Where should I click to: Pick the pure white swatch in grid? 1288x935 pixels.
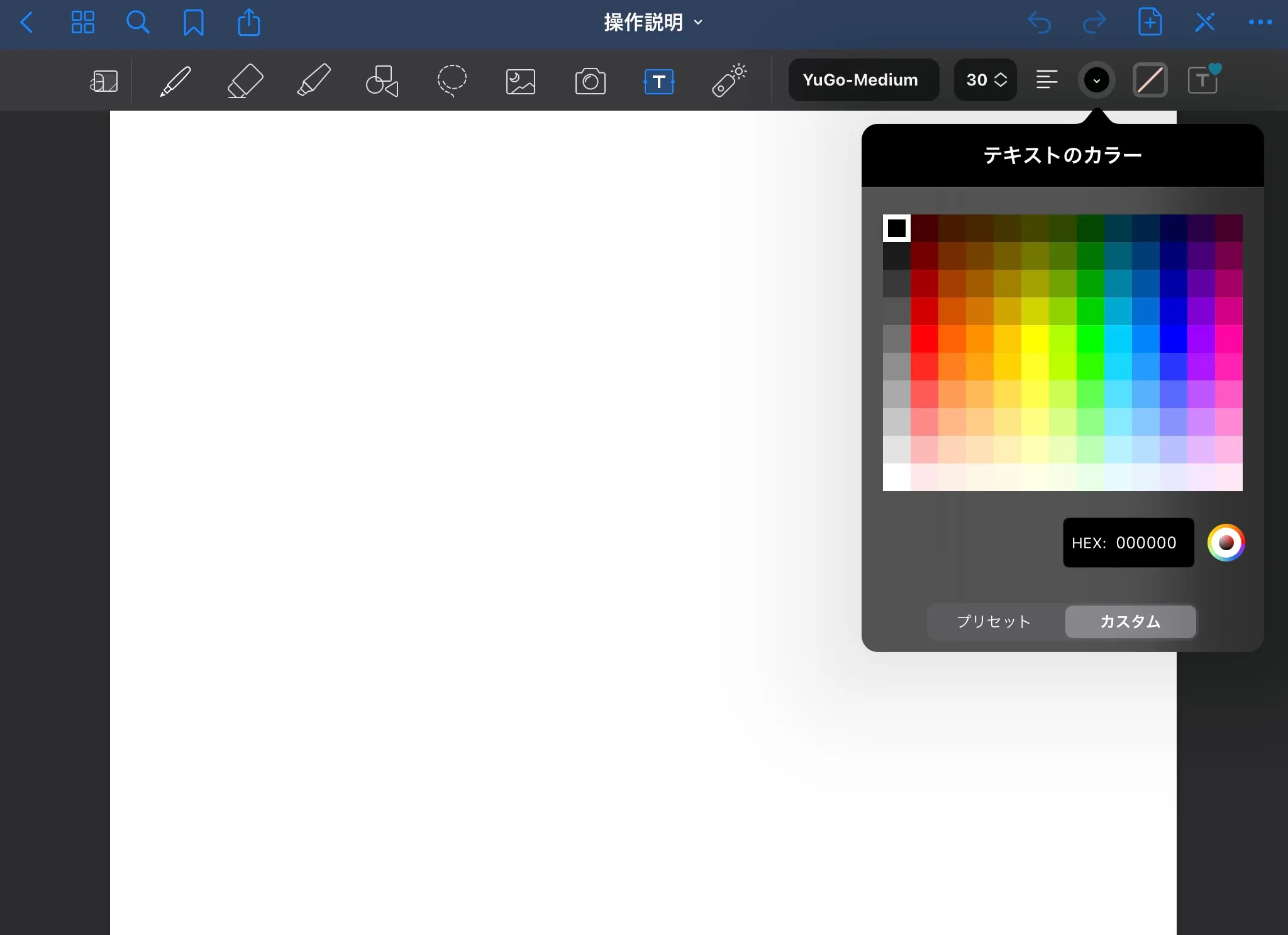pos(896,477)
